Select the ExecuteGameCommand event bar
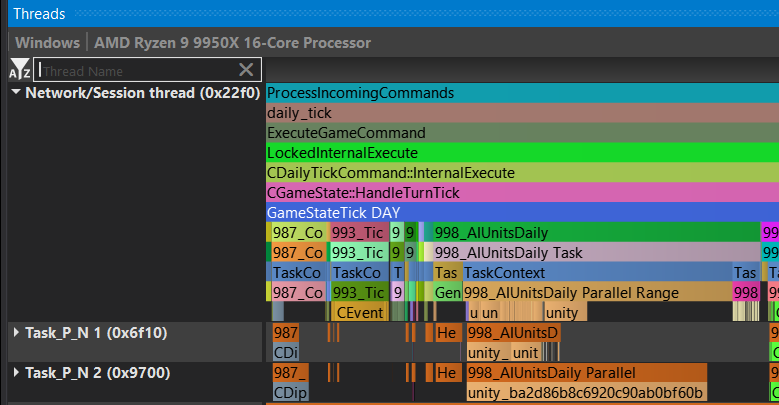779x405 pixels. (523, 133)
